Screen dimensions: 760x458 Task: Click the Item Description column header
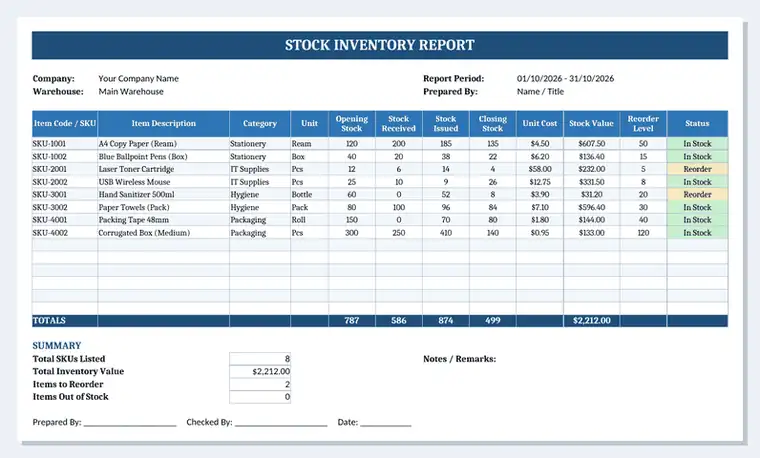point(163,124)
